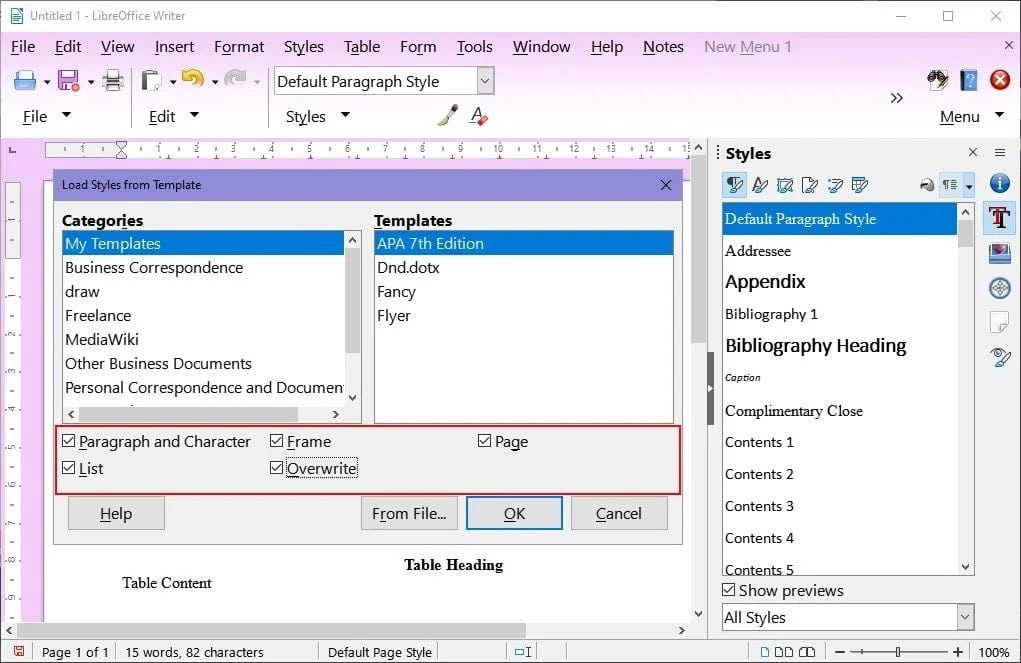Screen dimensions: 1021x663
Task: Select the Fancy template from the Templates list
Action: (396, 291)
